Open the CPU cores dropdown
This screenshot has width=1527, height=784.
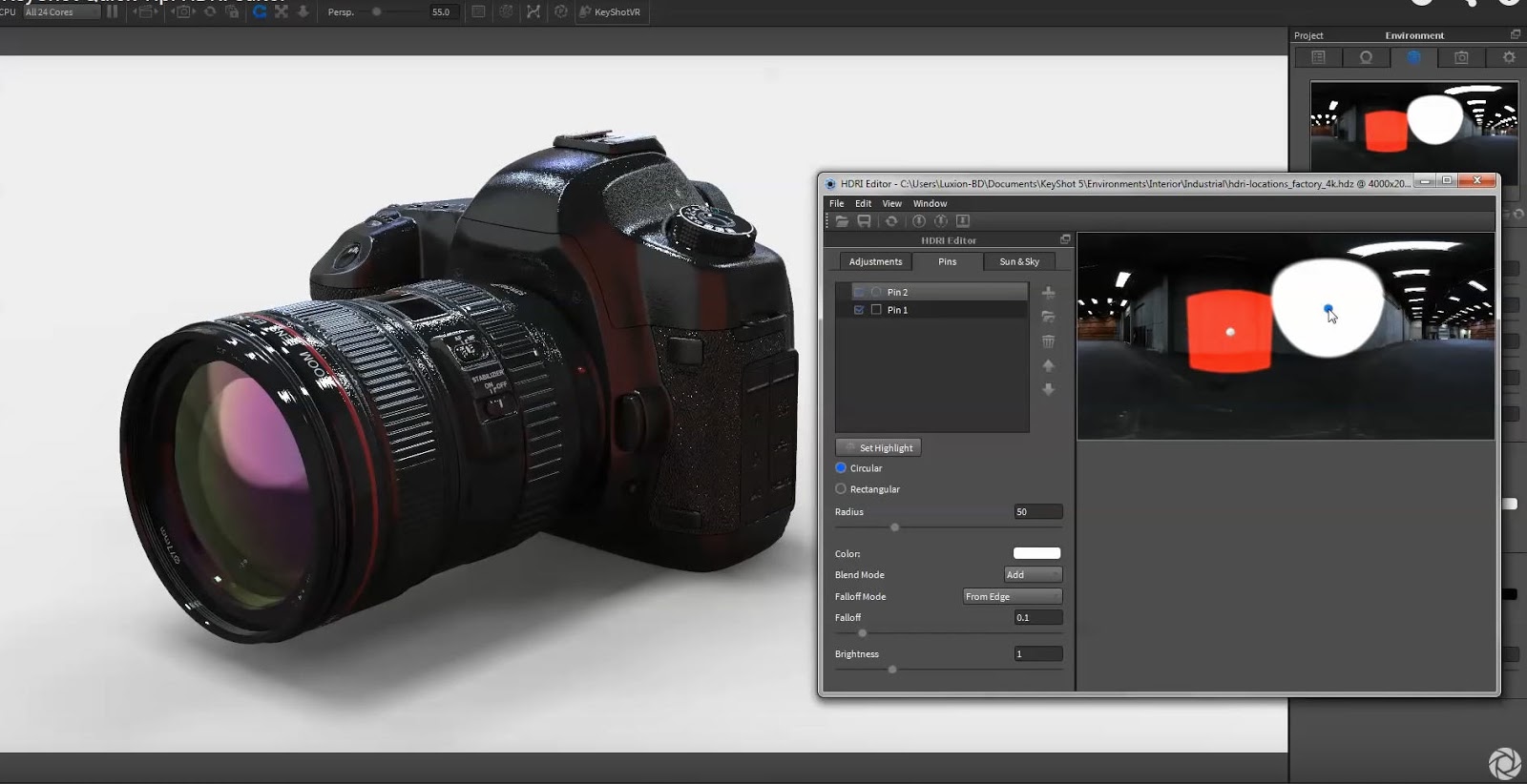point(62,11)
